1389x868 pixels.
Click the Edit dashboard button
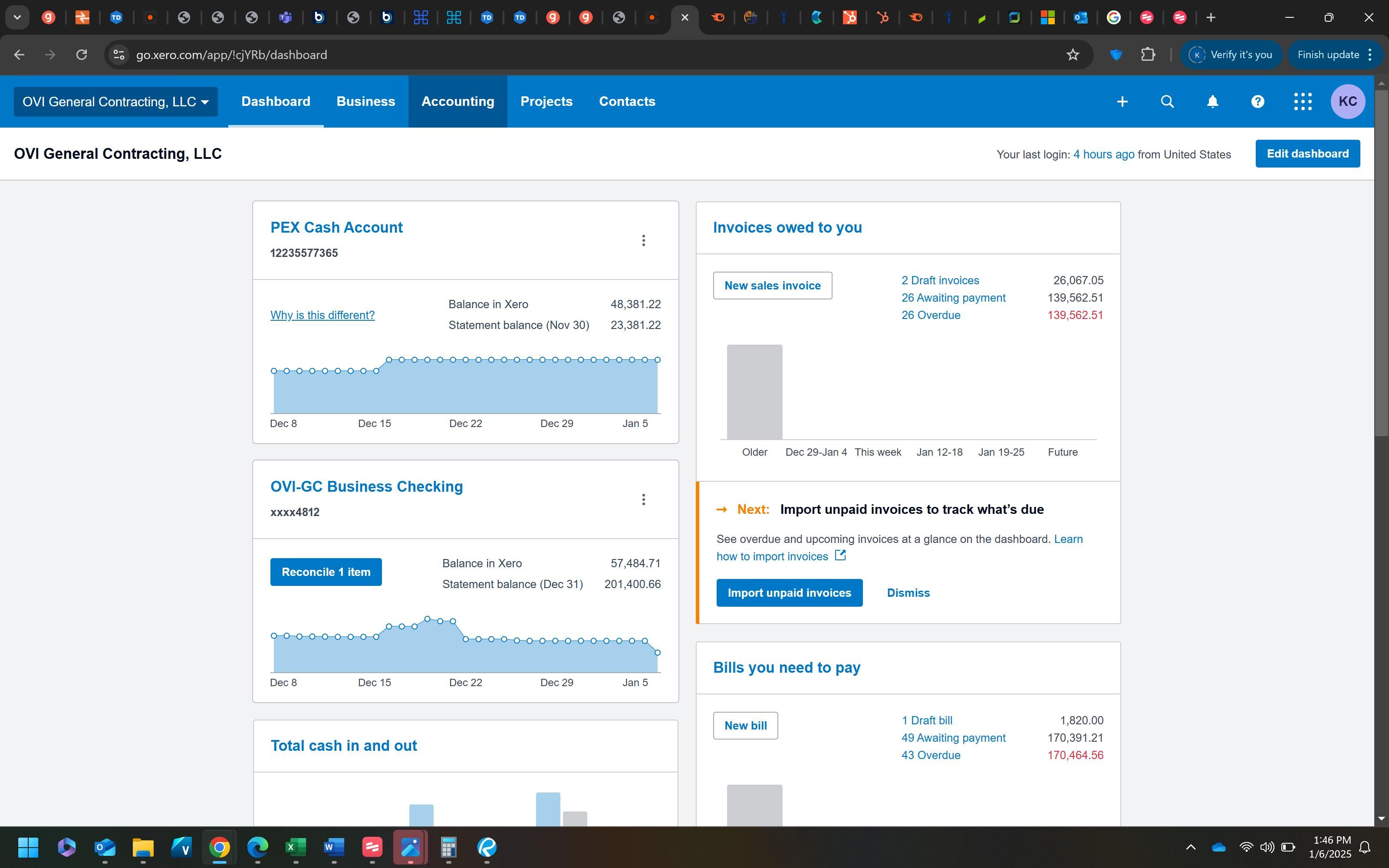coord(1307,154)
